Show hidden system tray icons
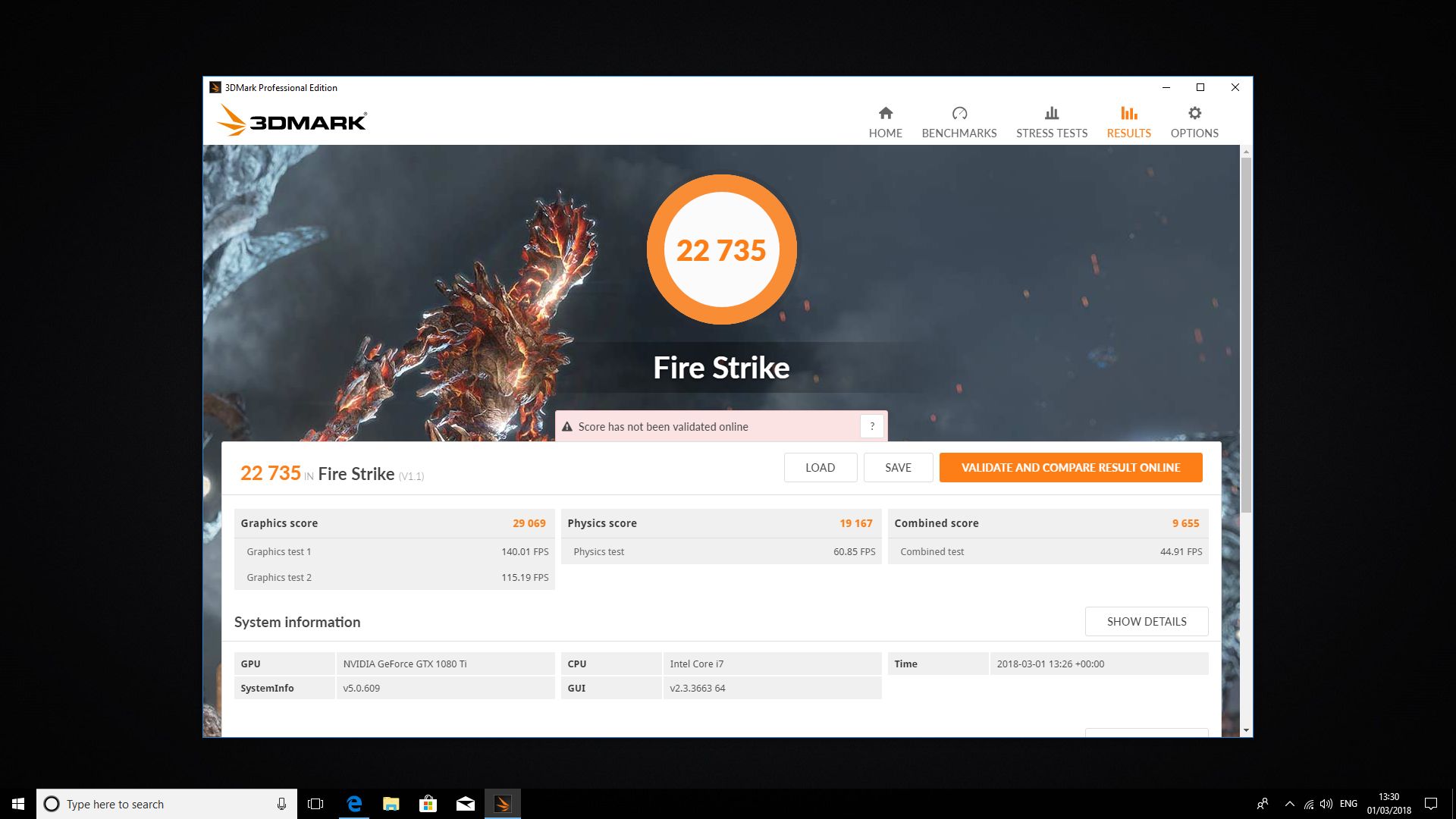The width and height of the screenshot is (1456, 819). coord(1289,804)
